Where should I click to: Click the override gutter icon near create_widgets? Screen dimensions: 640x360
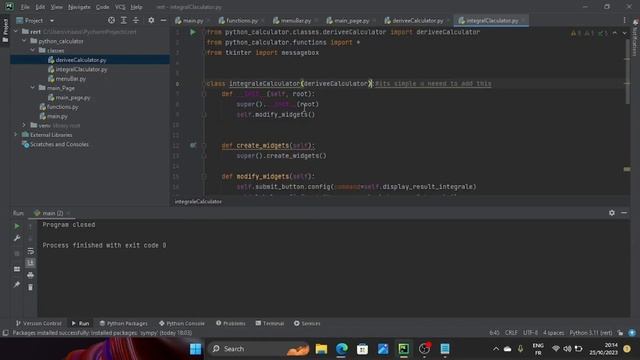(x=193, y=145)
